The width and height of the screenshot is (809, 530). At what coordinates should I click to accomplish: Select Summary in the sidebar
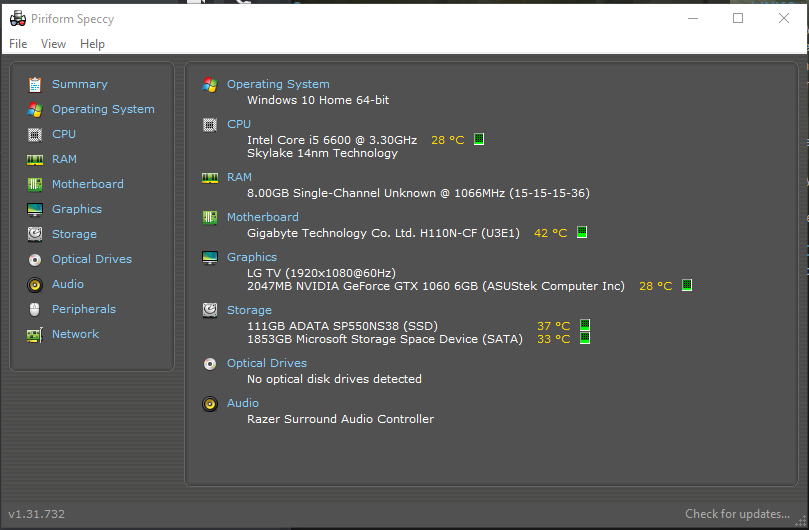[x=79, y=84]
